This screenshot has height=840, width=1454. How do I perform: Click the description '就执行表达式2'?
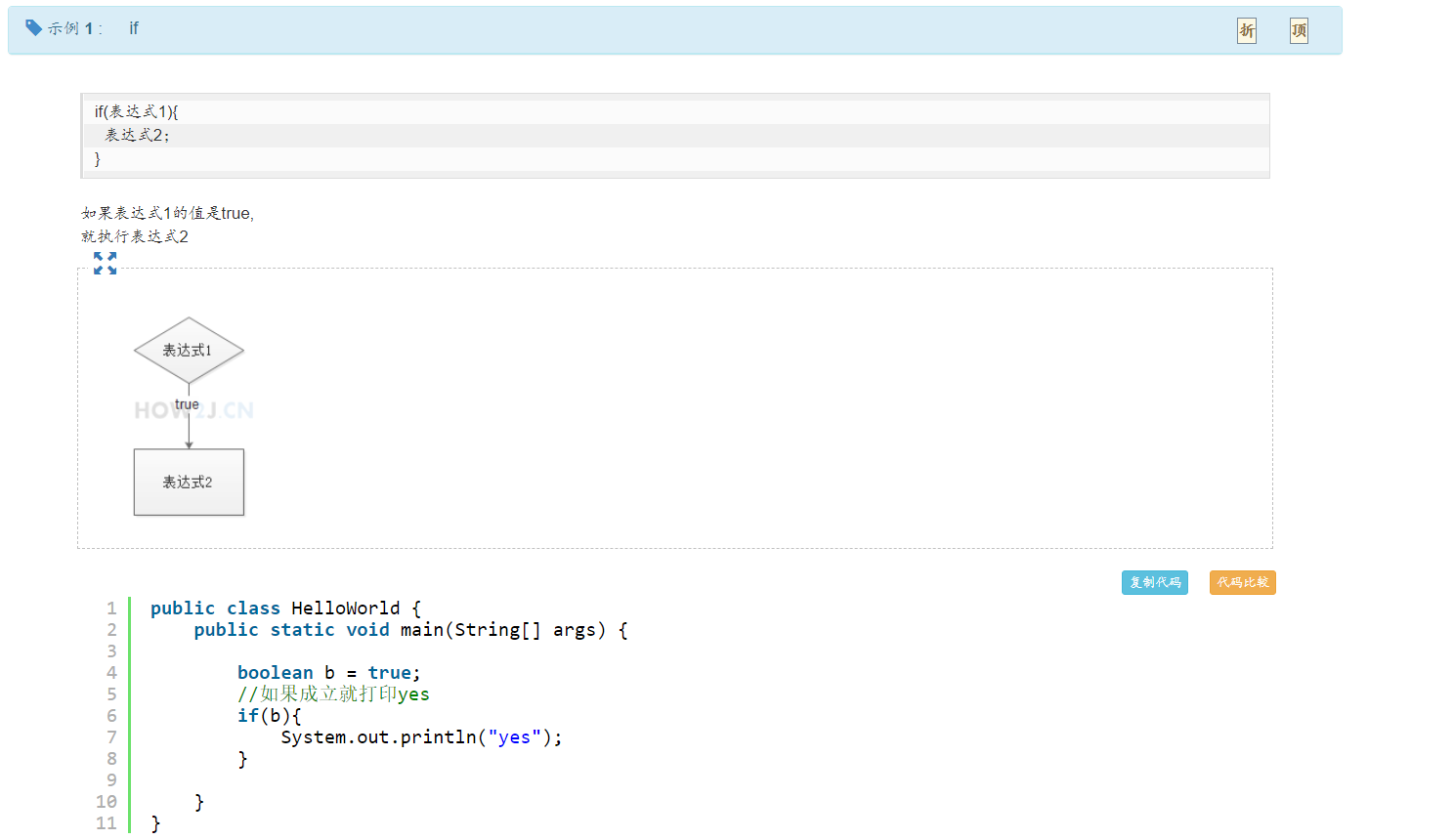(x=135, y=236)
